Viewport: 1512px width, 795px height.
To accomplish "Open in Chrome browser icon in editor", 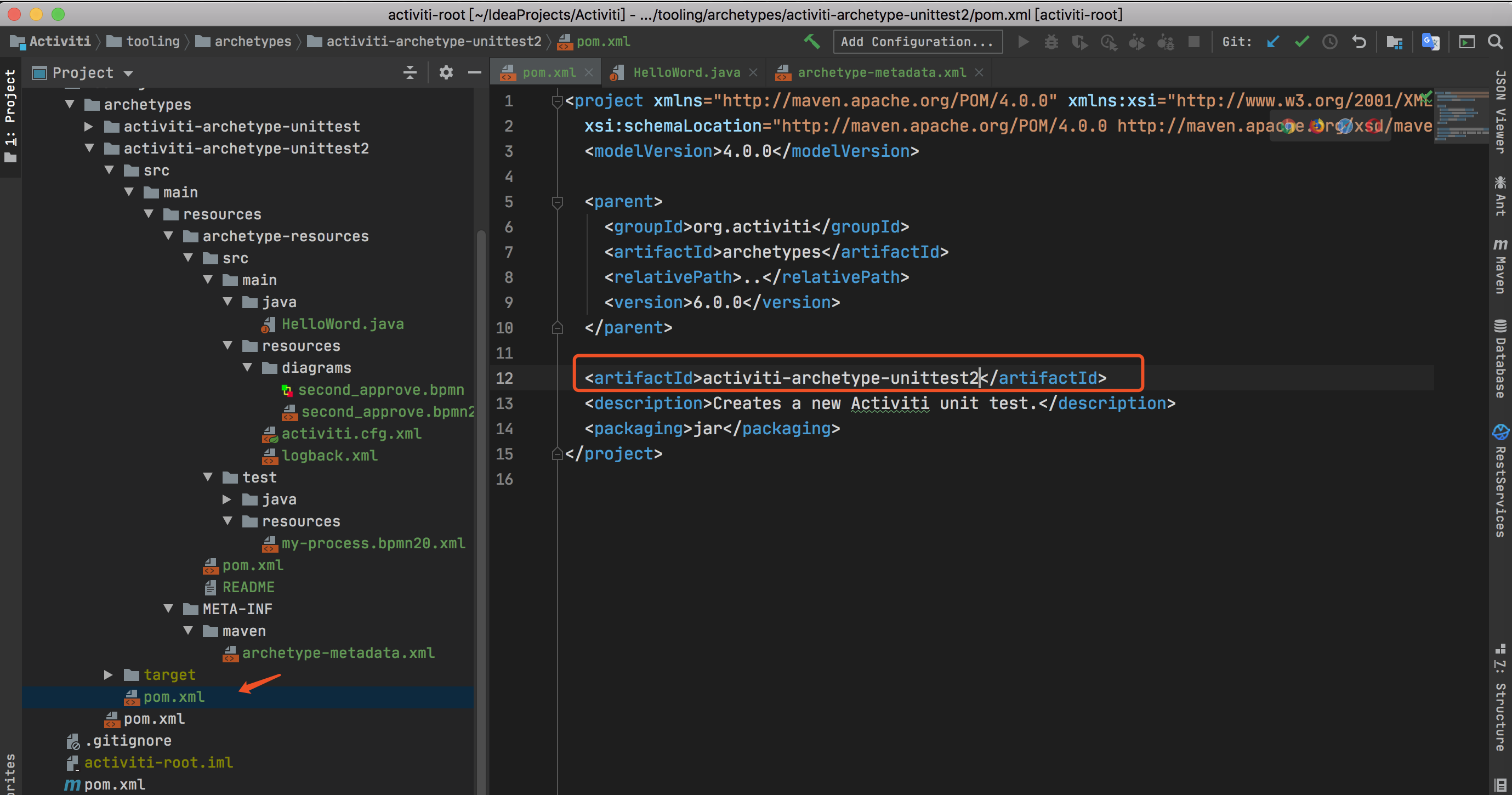I will click(1288, 126).
